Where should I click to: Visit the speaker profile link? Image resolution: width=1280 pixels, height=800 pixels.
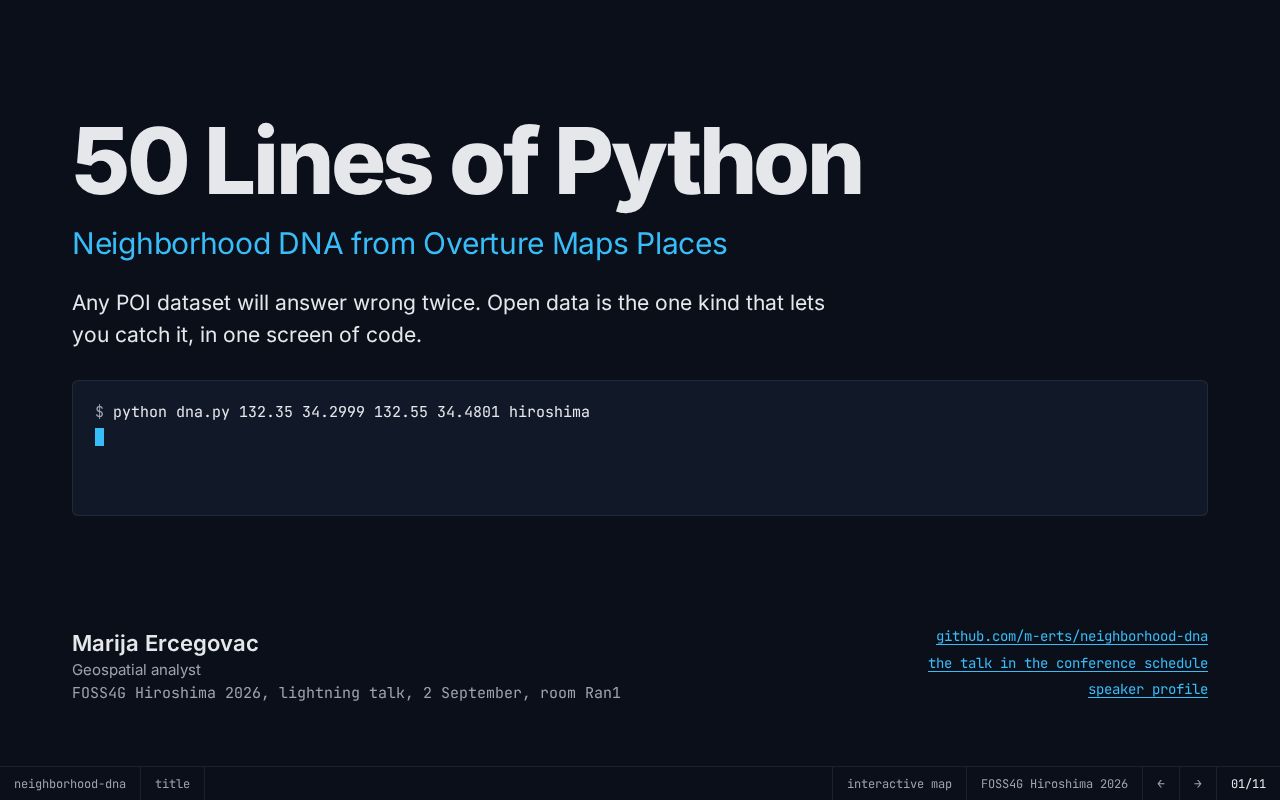click(1148, 689)
